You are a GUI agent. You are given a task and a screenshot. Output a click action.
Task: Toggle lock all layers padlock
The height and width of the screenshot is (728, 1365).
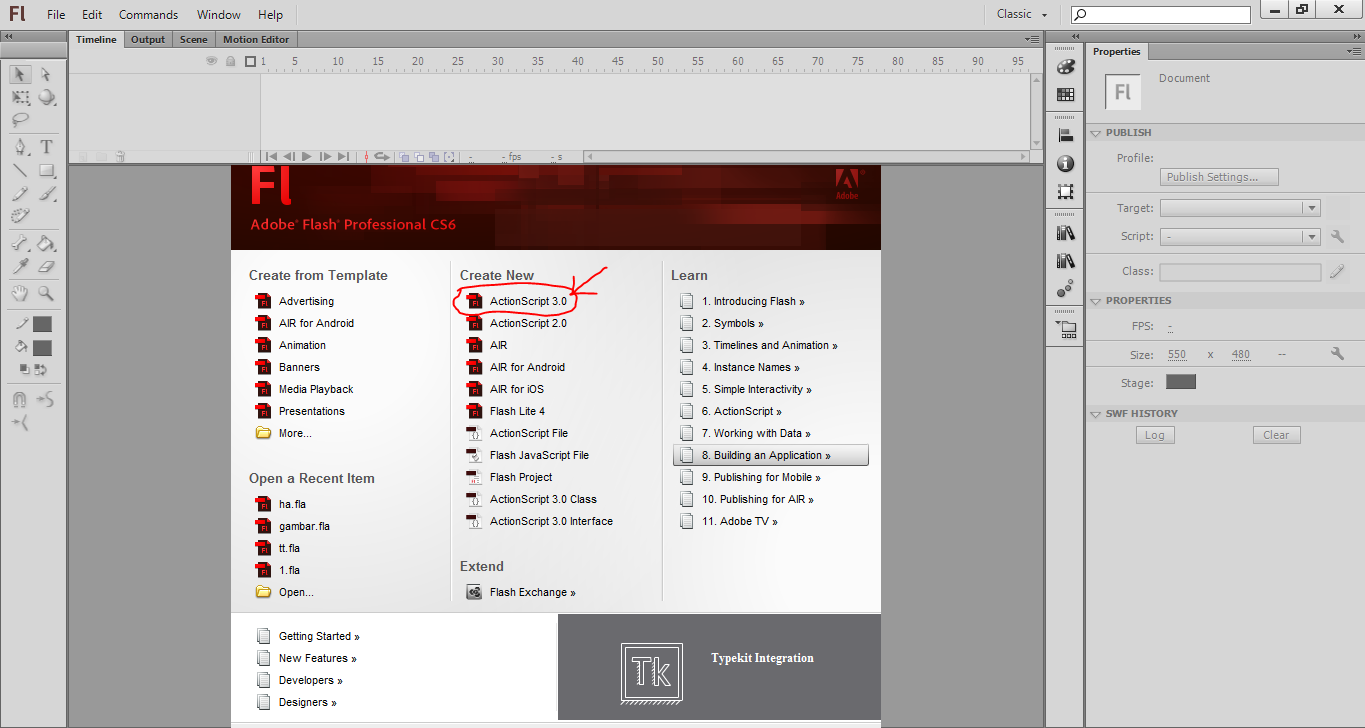pyautogui.click(x=230, y=61)
